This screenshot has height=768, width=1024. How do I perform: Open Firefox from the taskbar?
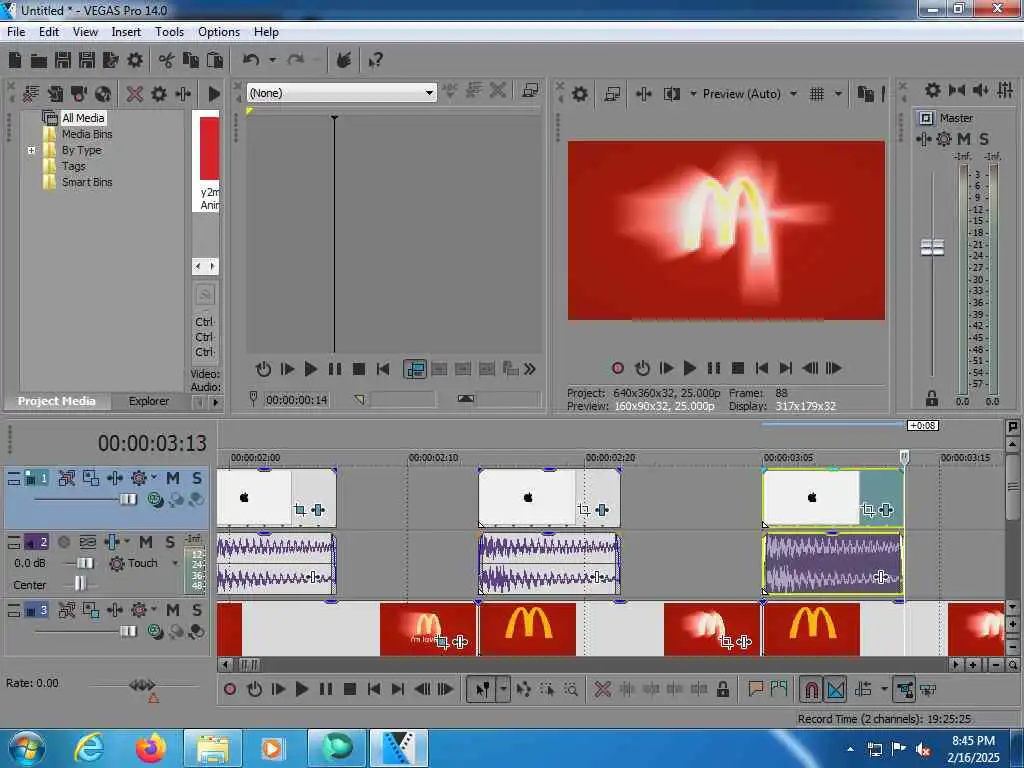150,748
